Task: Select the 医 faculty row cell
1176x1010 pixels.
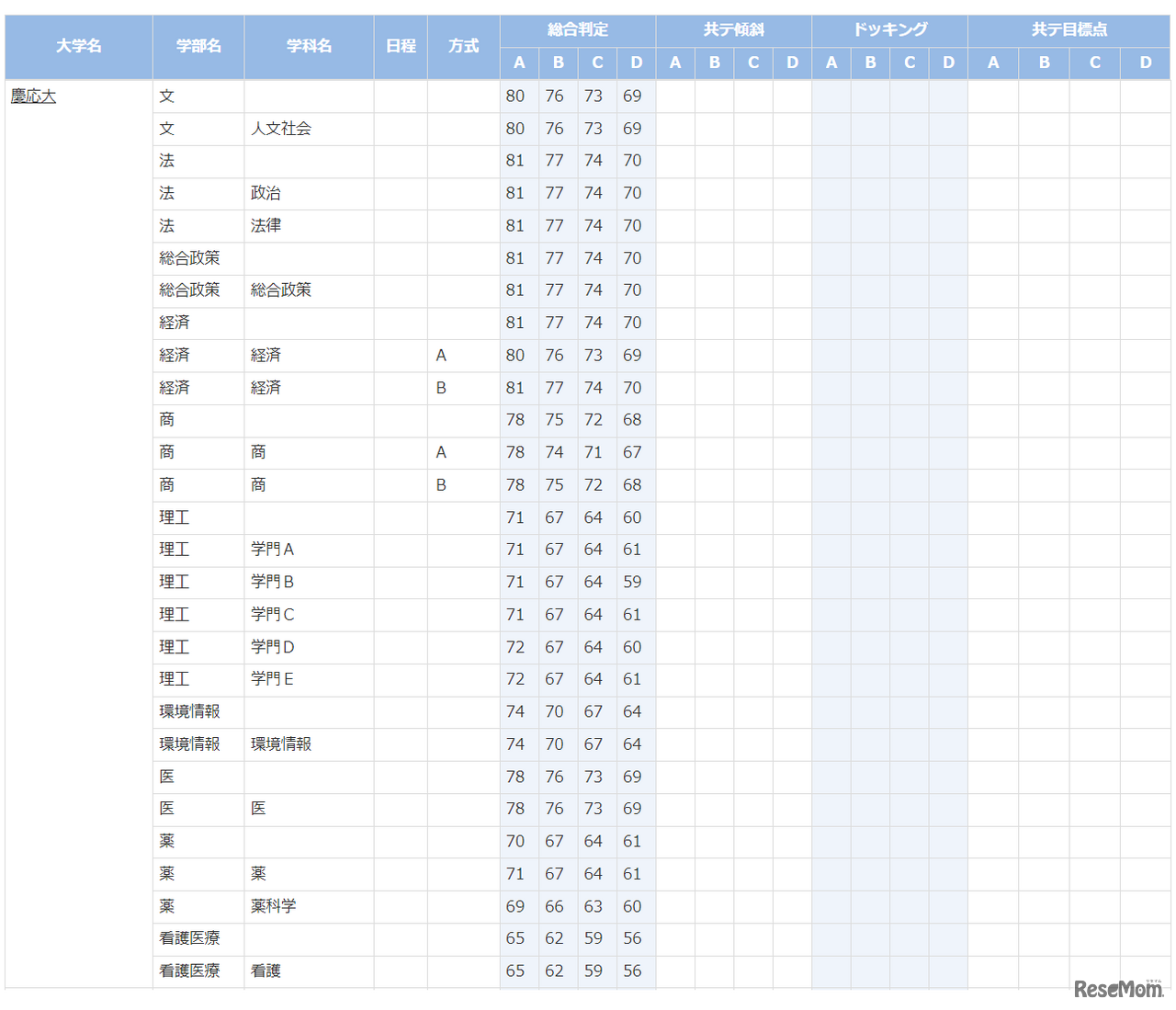Action: [x=166, y=777]
